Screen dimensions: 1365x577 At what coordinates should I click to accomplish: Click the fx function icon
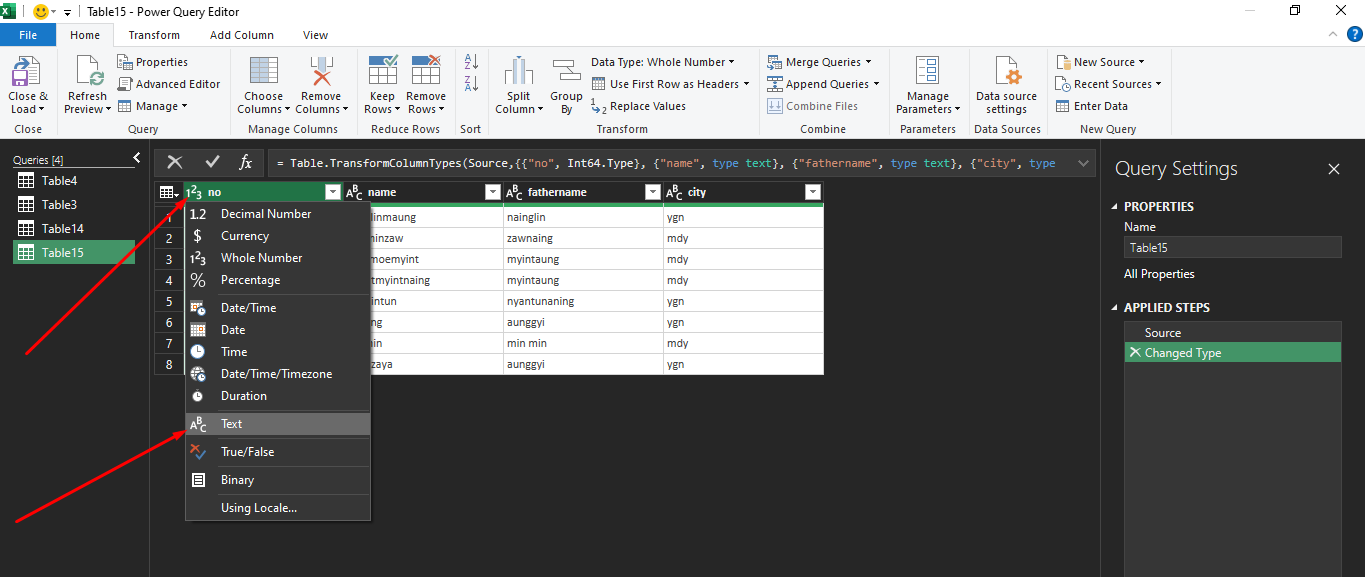pyautogui.click(x=246, y=162)
